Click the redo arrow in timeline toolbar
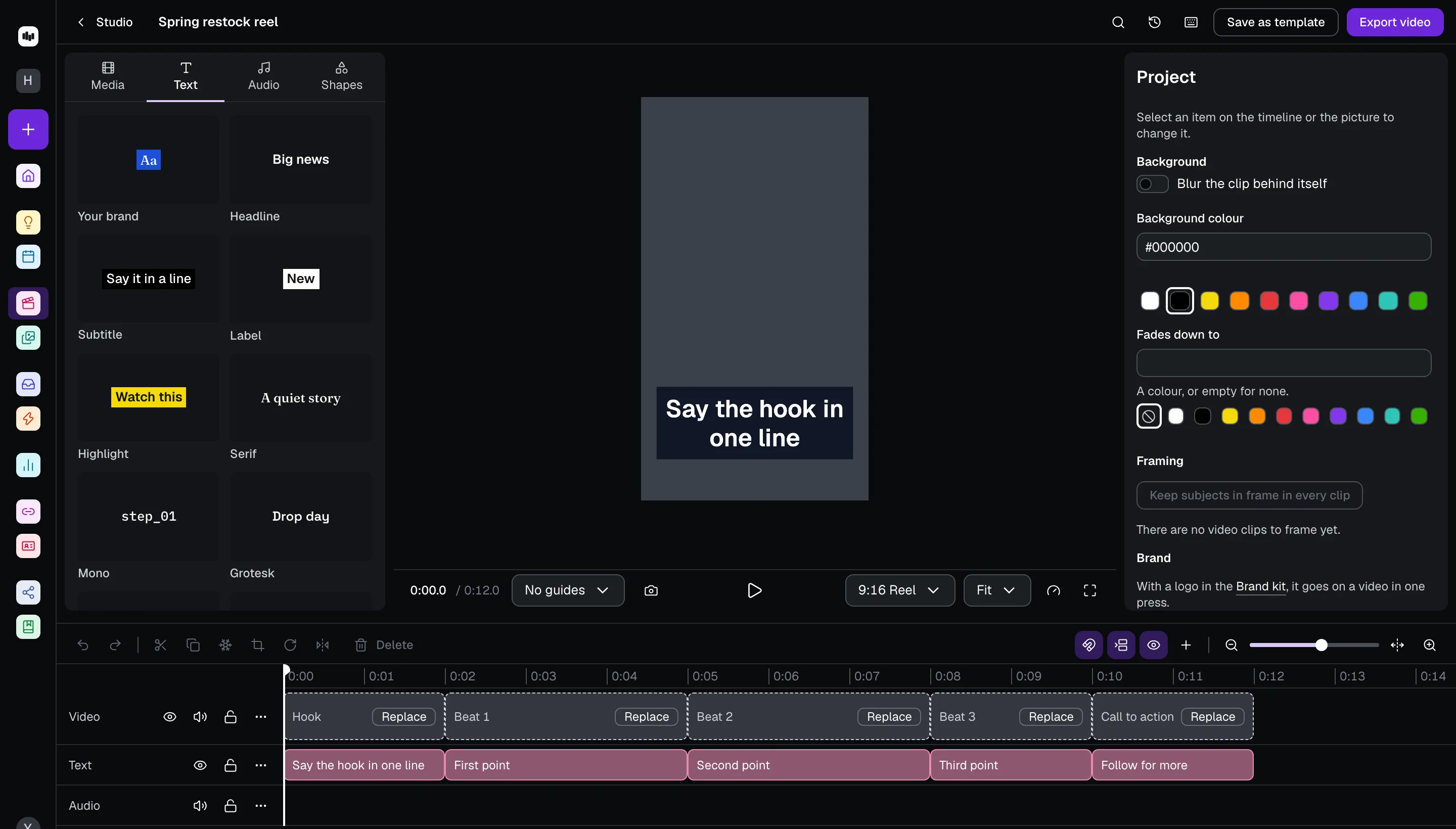The width and height of the screenshot is (1456, 829). 115,644
